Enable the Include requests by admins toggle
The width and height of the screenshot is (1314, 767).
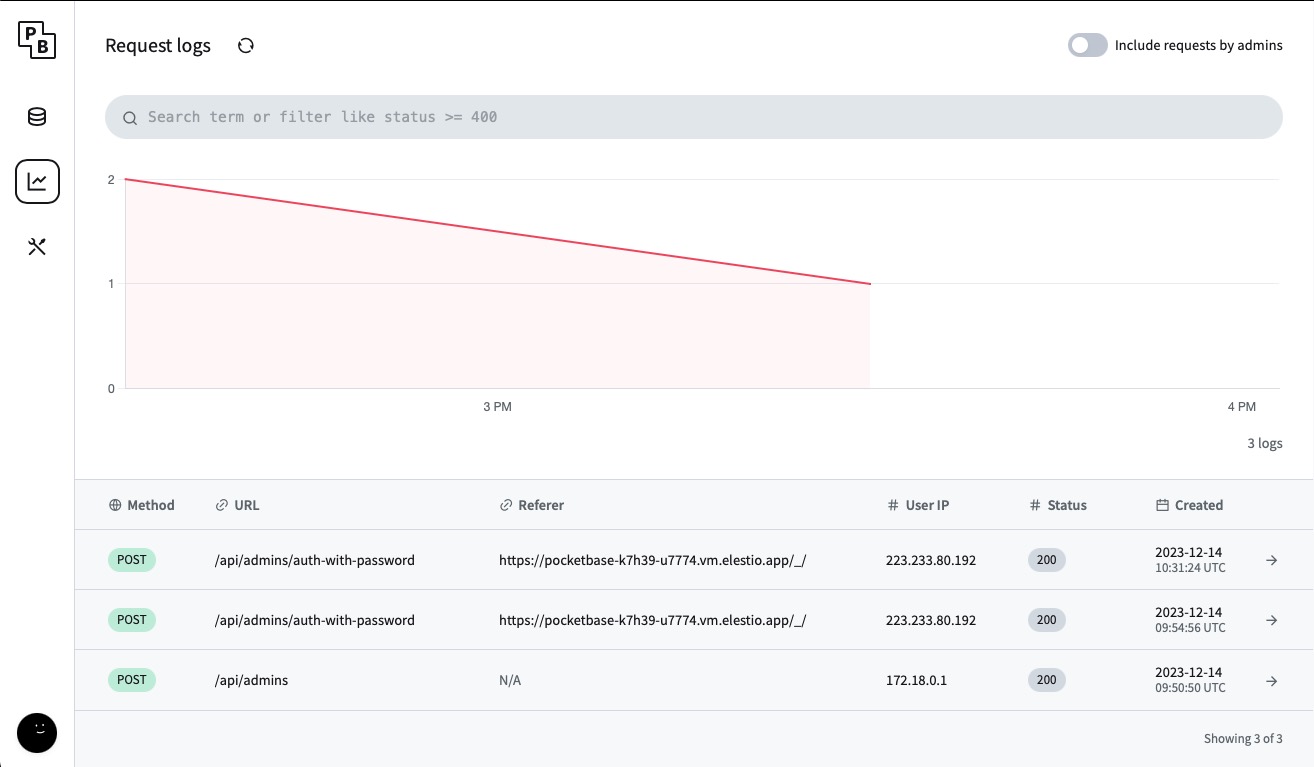click(x=1087, y=45)
